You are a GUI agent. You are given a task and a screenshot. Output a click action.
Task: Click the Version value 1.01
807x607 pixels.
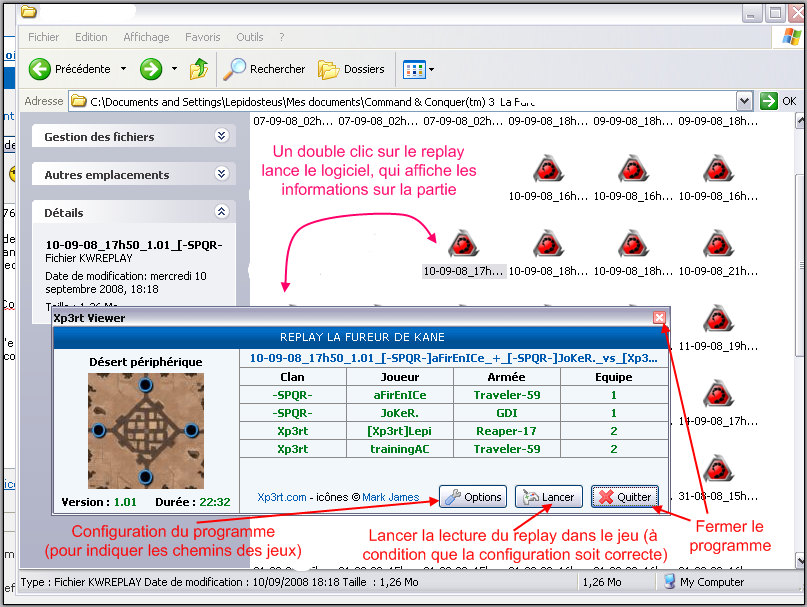[125, 502]
